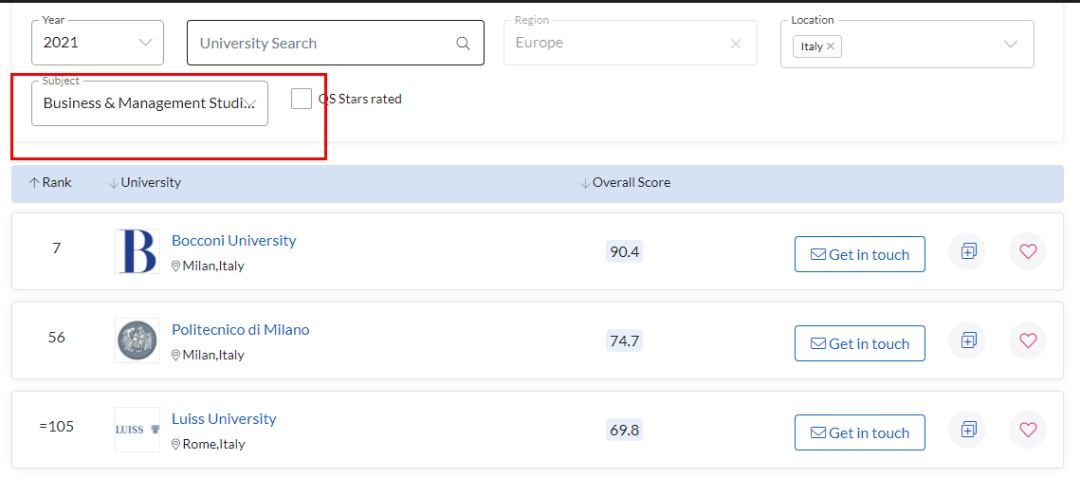Click the Rome,Italy location text
Image resolution: width=1080 pixels, height=478 pixels.
click(x=214, y=444)
